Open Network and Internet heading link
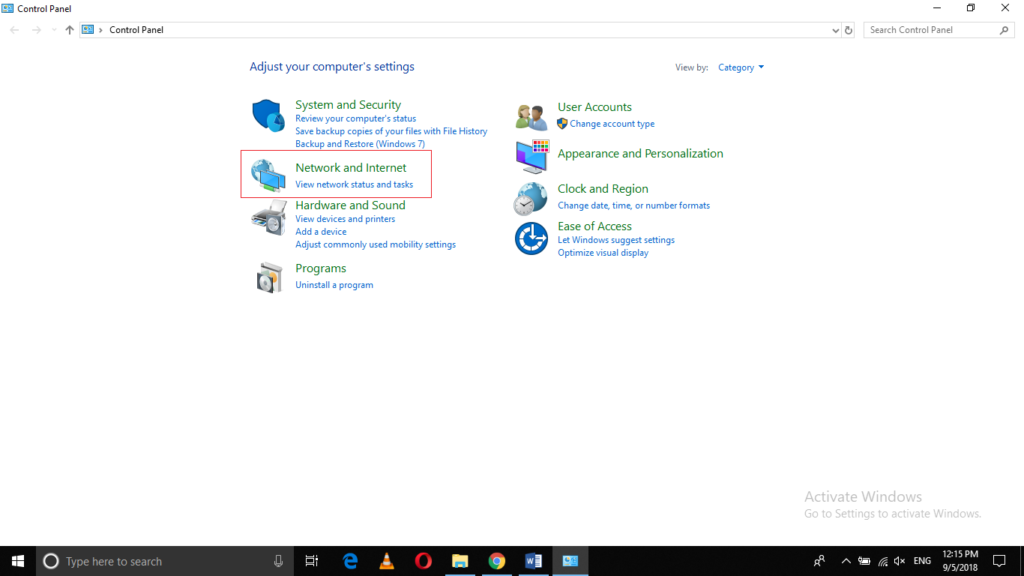Image resolution: width=1024 pixels, height=576 pixels. coord(351,168)
